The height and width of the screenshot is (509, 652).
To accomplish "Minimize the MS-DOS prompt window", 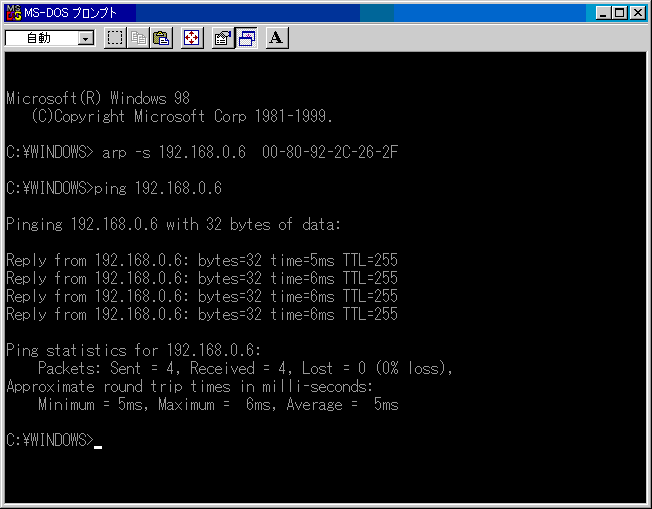I will [x=603, y=13].
